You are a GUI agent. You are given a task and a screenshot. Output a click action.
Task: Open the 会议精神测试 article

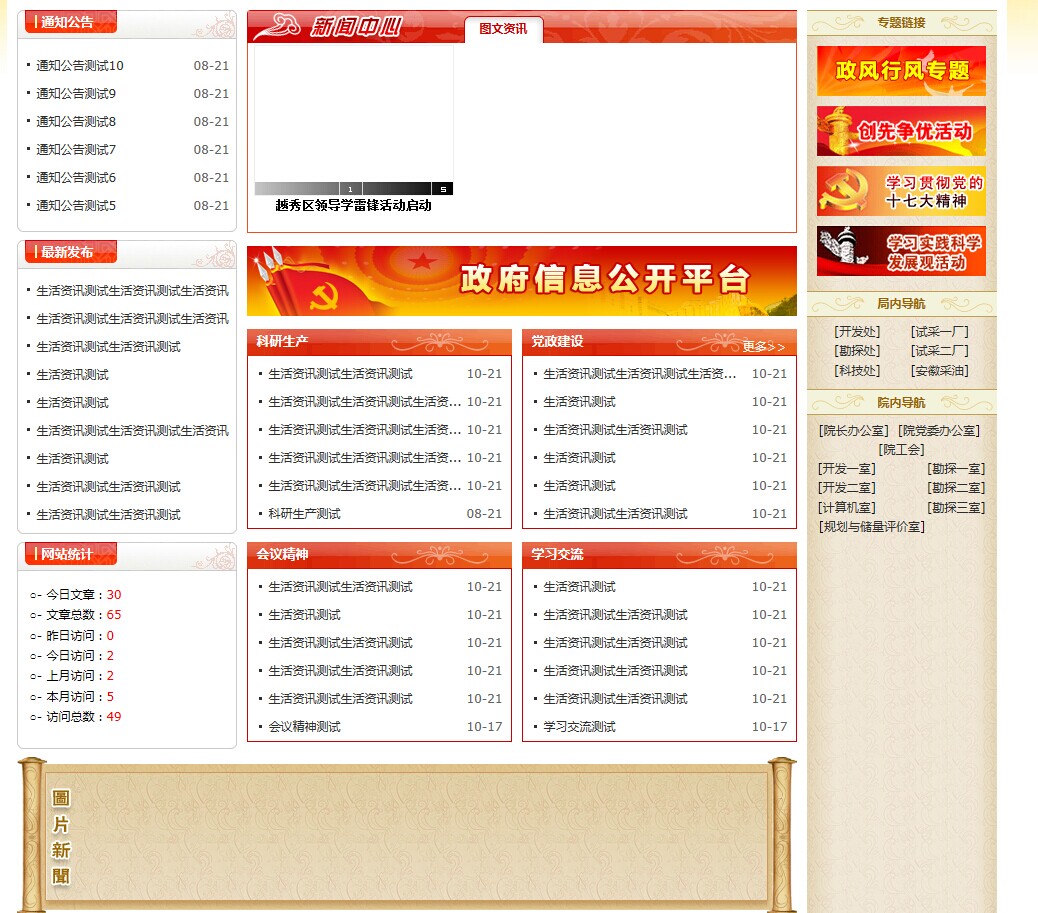tap(304, 727)
